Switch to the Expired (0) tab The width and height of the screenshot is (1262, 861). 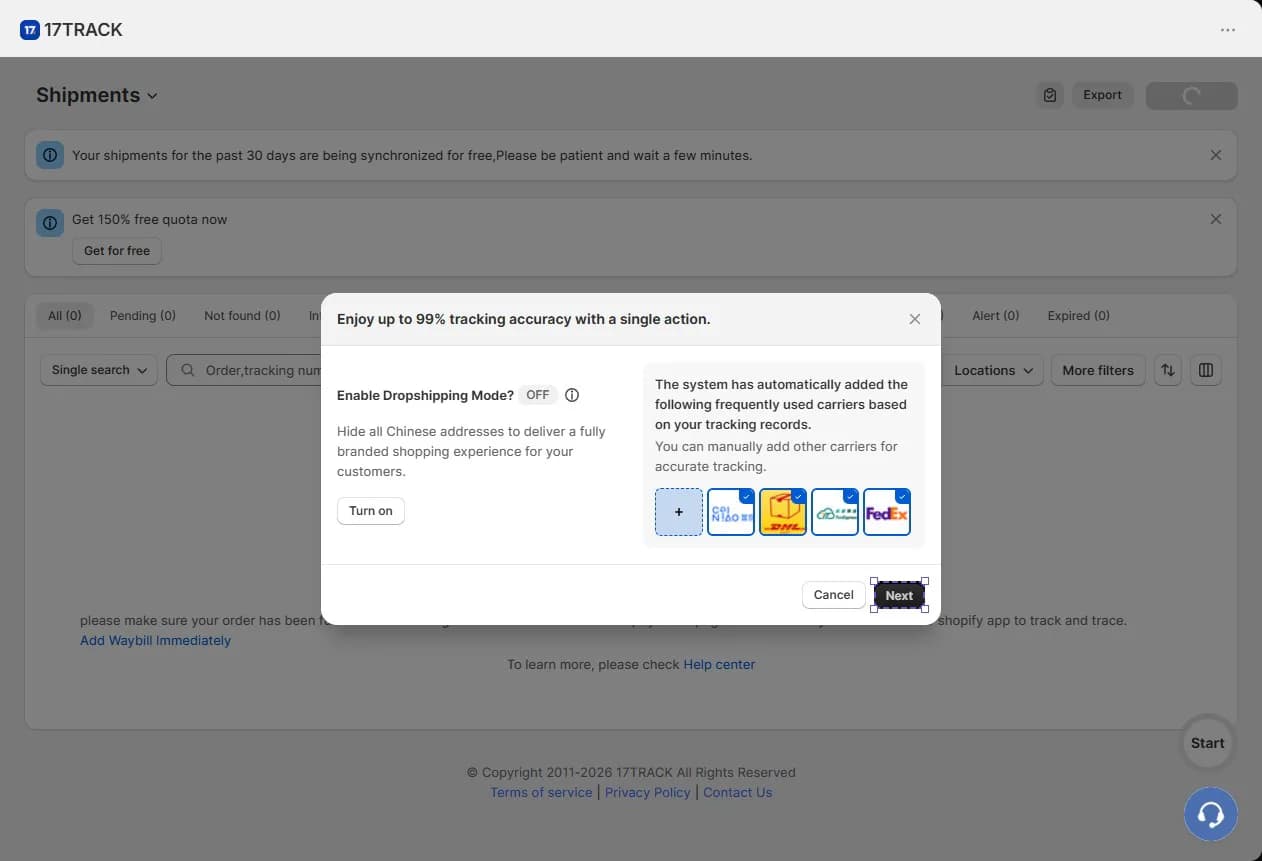coord(1079,316)
